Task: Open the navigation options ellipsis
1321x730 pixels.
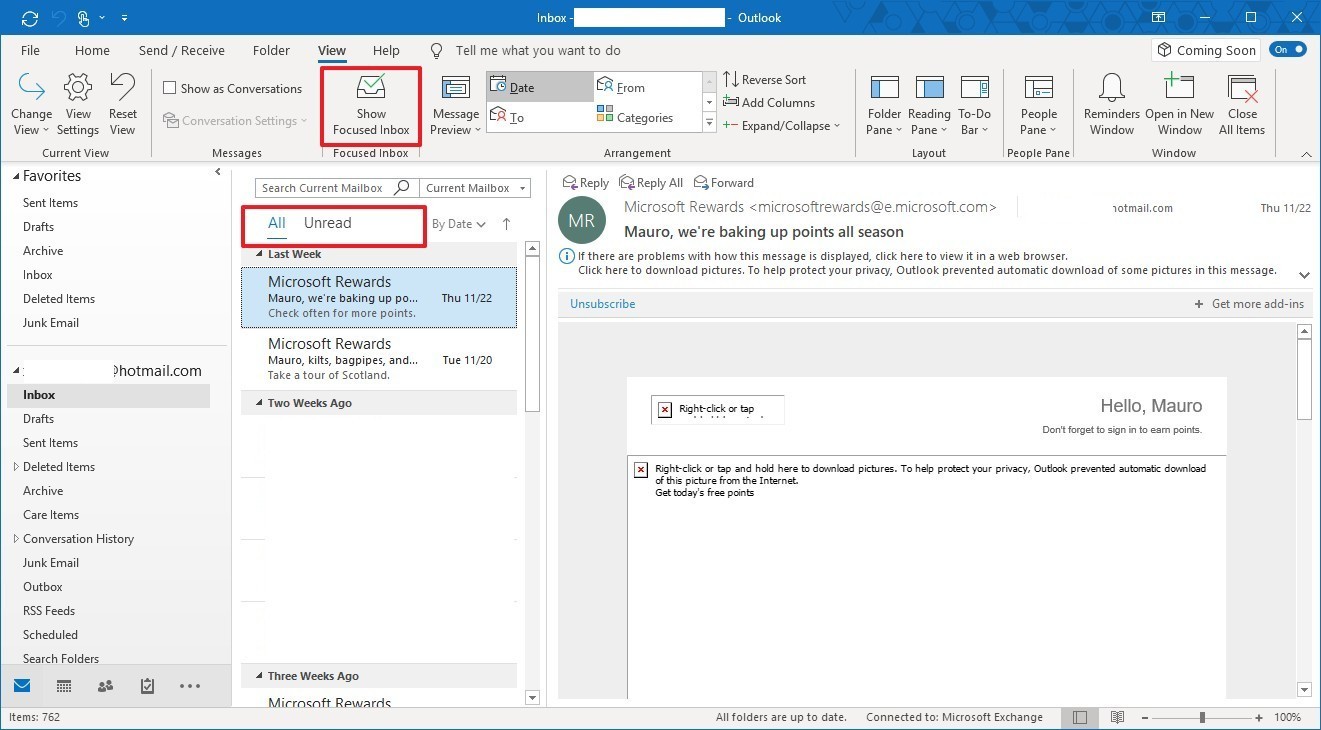Action: pos(190,686)
